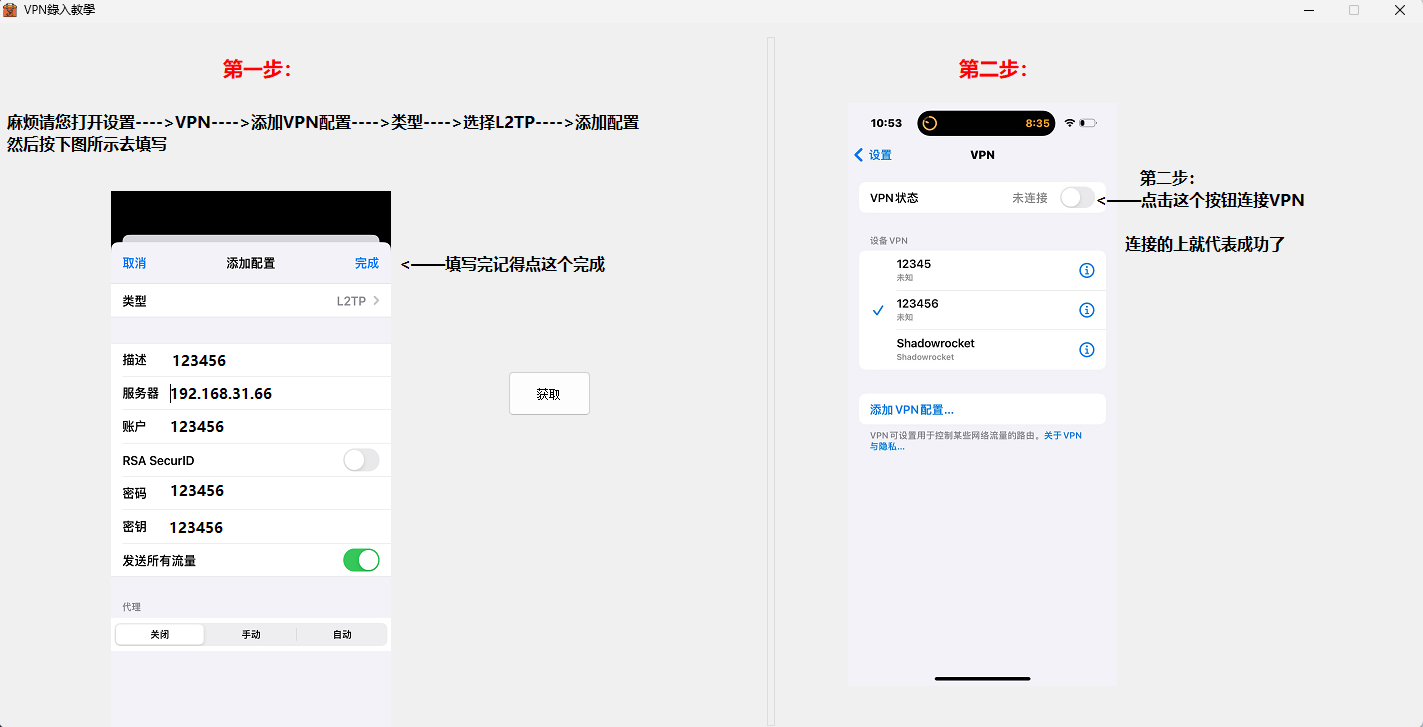Expand the 类型 L2TP chevron

point(376,300)
